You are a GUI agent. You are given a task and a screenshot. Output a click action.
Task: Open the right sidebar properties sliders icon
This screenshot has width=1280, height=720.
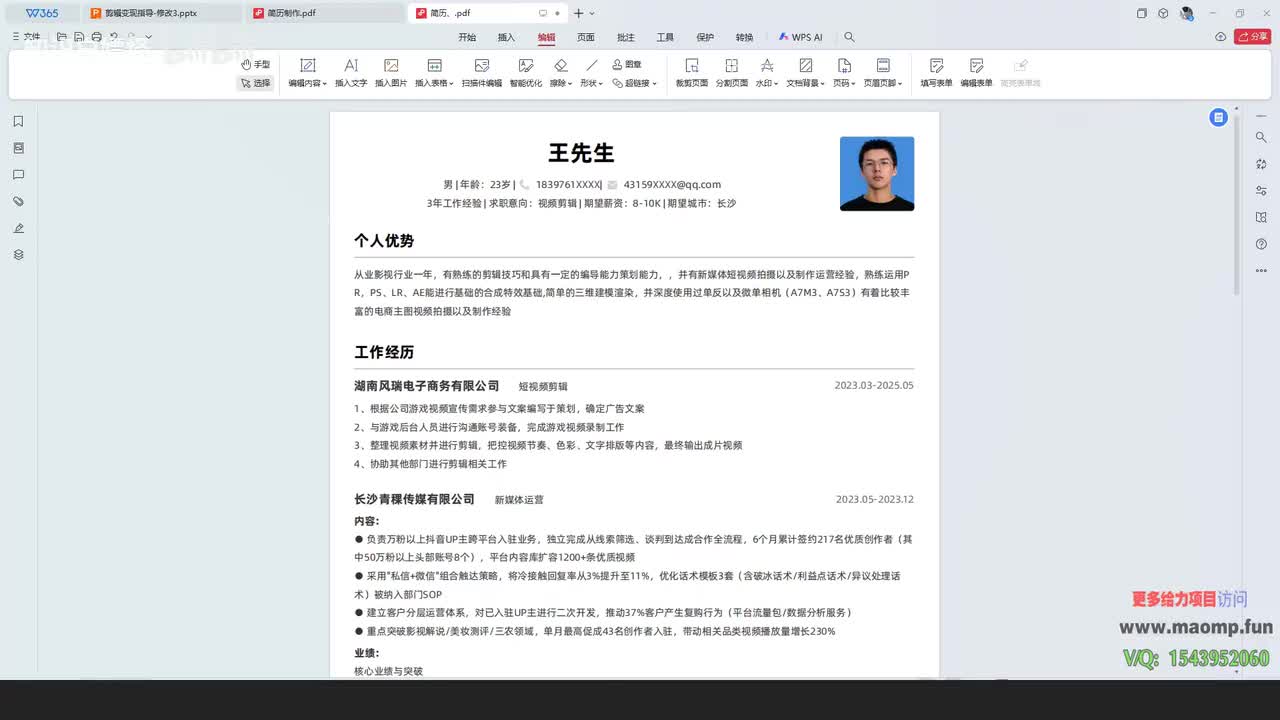pos(1261,190)
